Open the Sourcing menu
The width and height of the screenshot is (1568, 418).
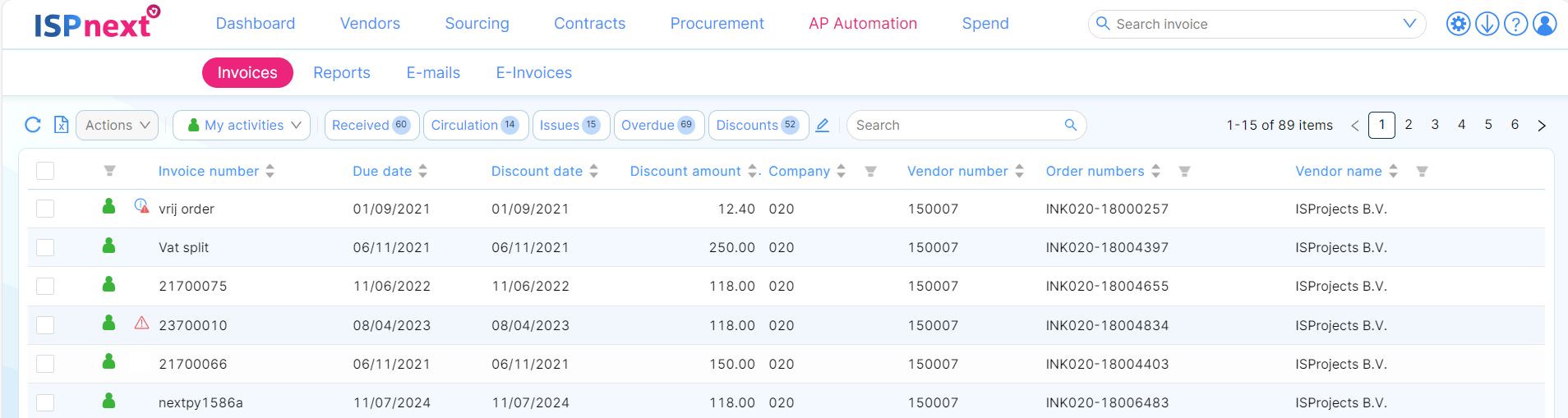pos(477,24)
